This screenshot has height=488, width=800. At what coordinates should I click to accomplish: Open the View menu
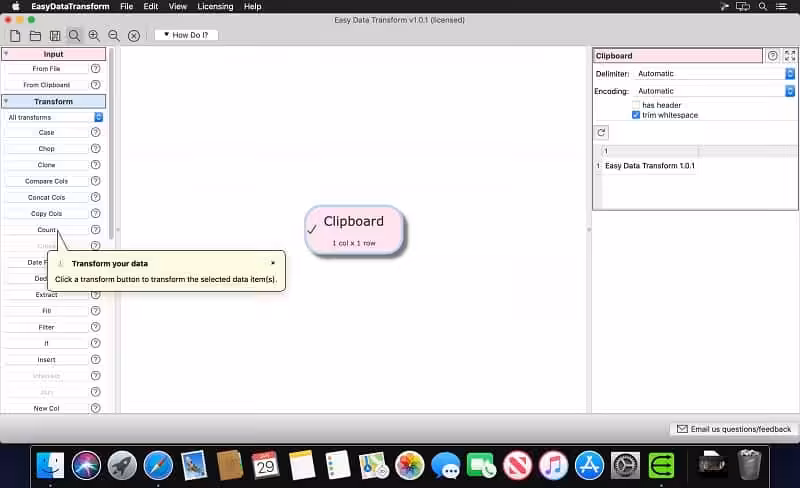coord(178,6)
